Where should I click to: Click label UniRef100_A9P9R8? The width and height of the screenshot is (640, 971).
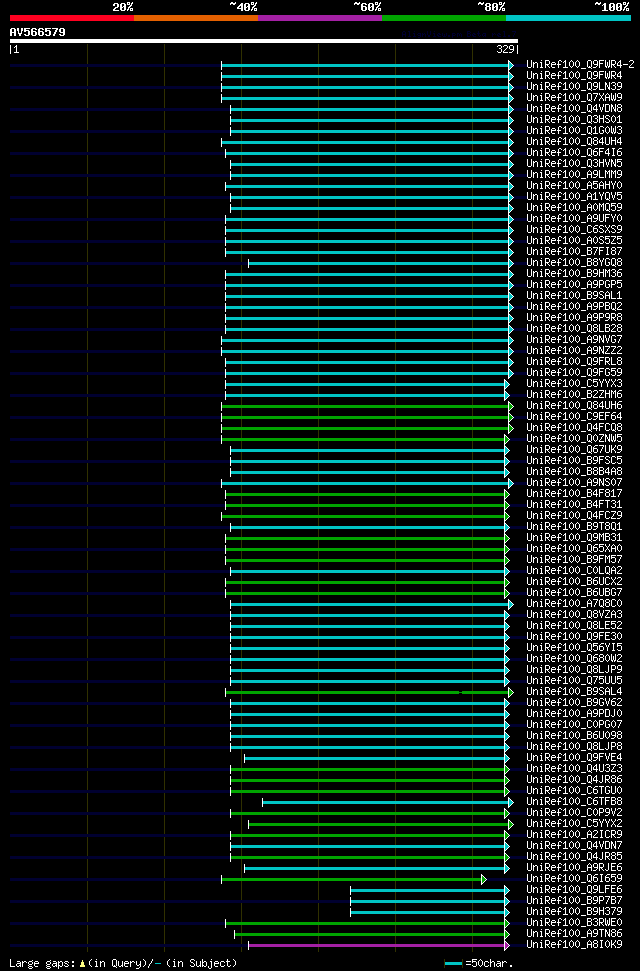[x=574, y=318]
